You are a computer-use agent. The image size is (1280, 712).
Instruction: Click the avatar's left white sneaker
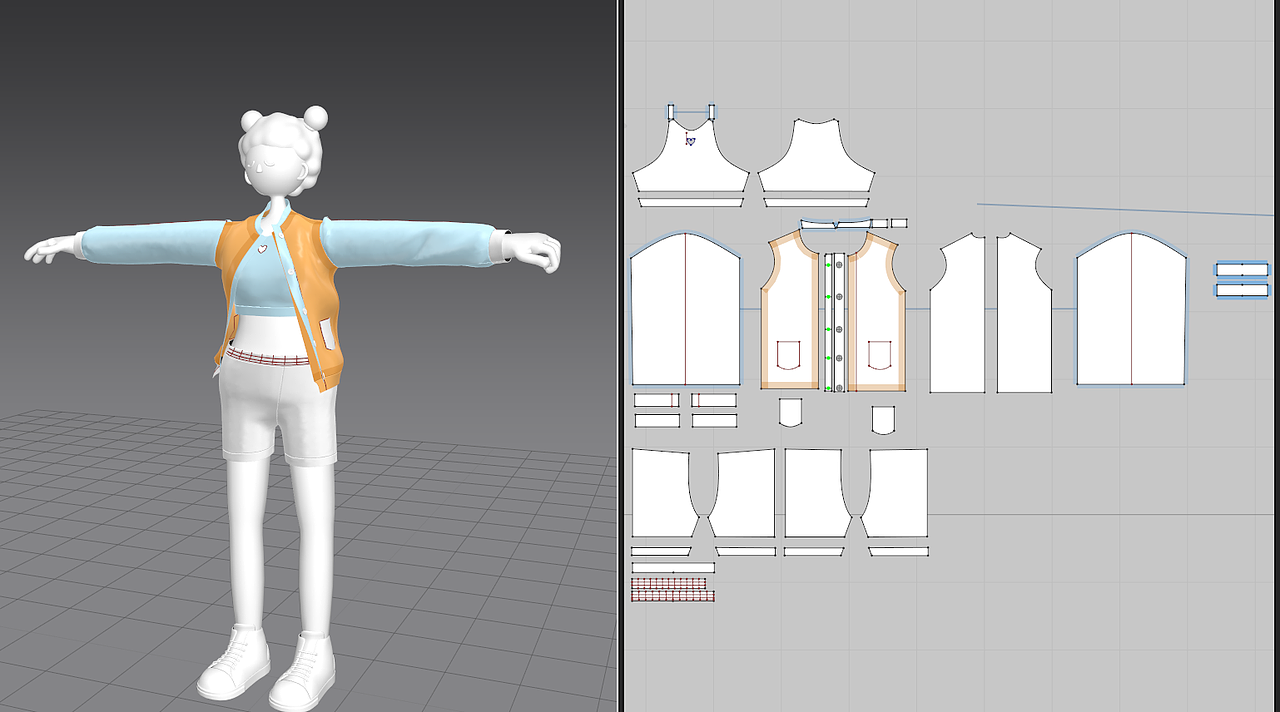[303, 673]
